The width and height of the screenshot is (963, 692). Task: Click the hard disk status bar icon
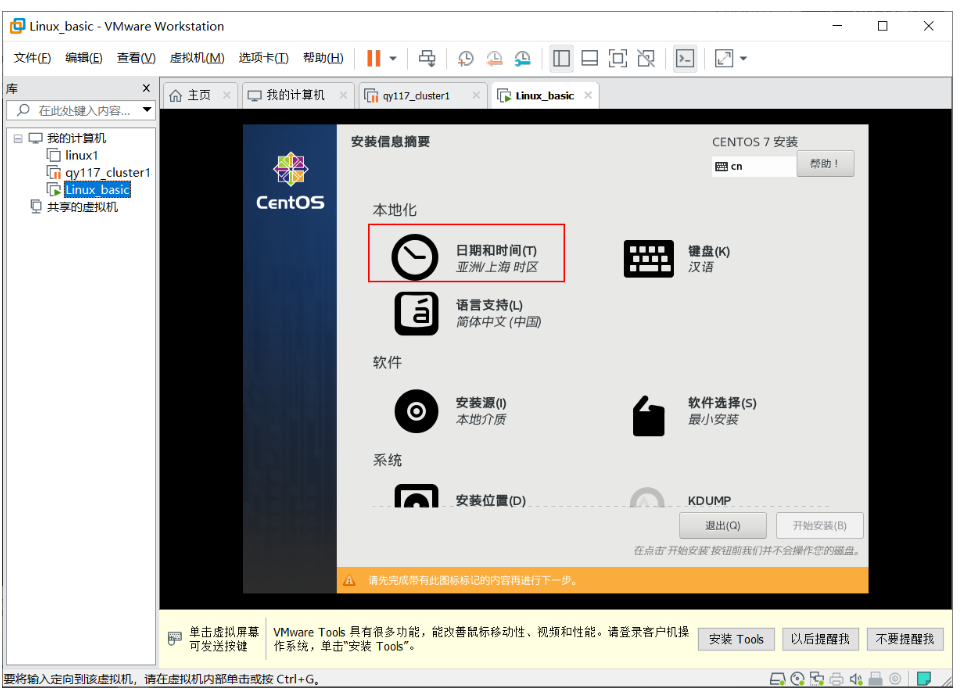coord(778,678)
